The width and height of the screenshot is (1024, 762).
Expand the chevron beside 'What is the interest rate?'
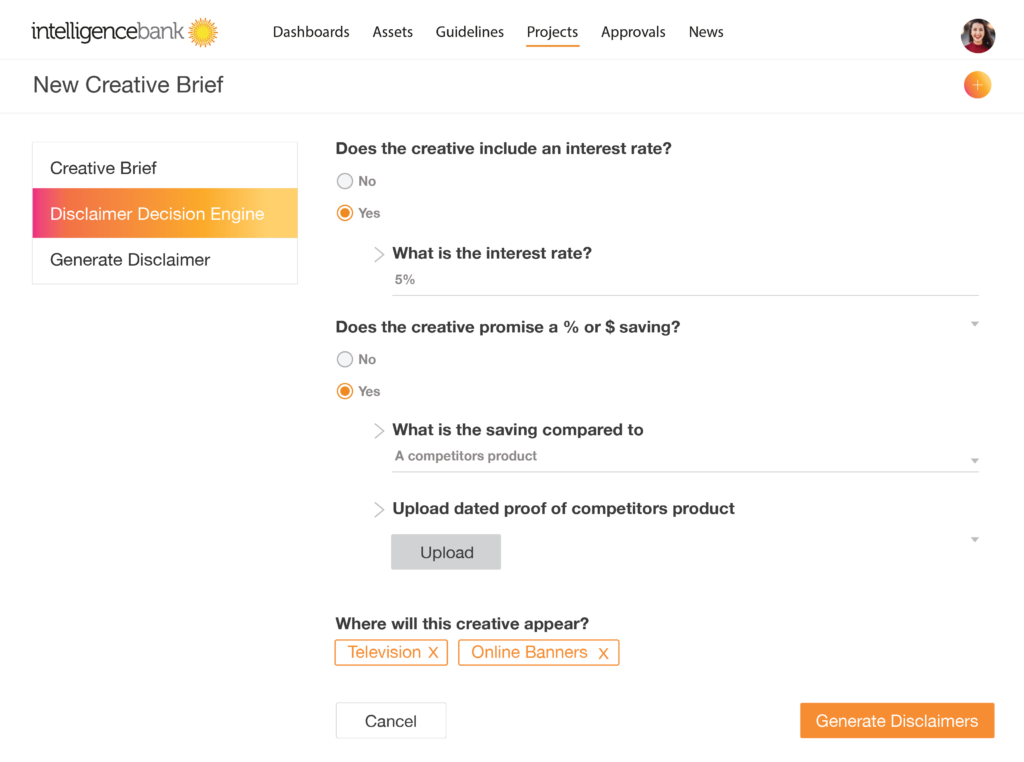pyautogui.click(x=378, y=254)
